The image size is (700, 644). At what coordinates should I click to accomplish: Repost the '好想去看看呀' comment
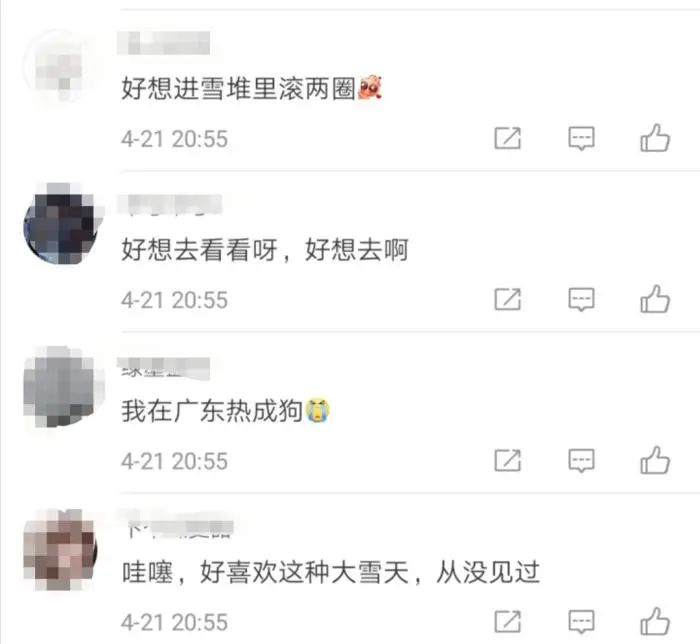coord(508,299)
